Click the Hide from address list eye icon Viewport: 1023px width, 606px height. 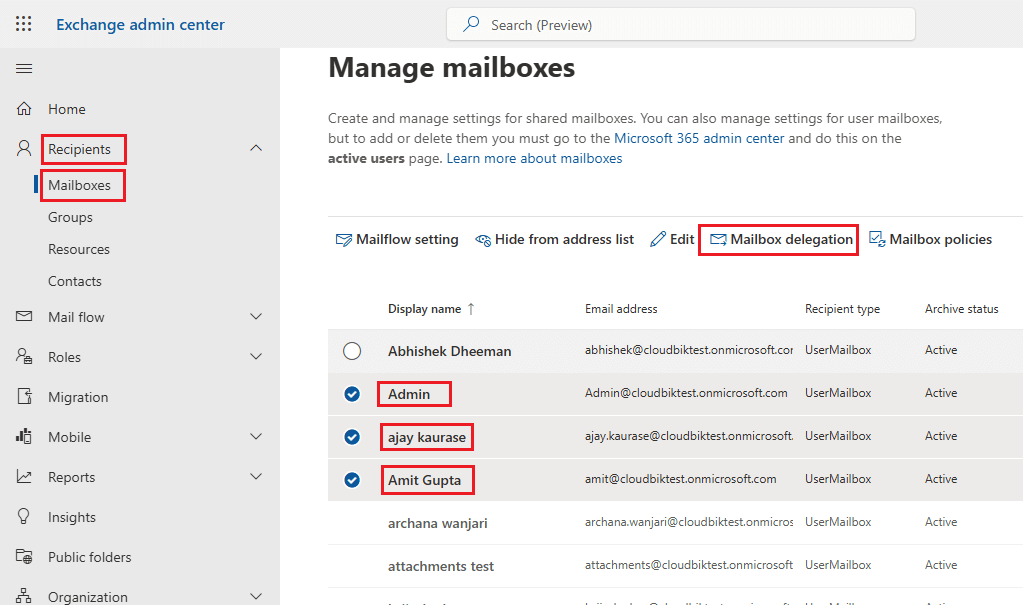click(x=483, y=240)
